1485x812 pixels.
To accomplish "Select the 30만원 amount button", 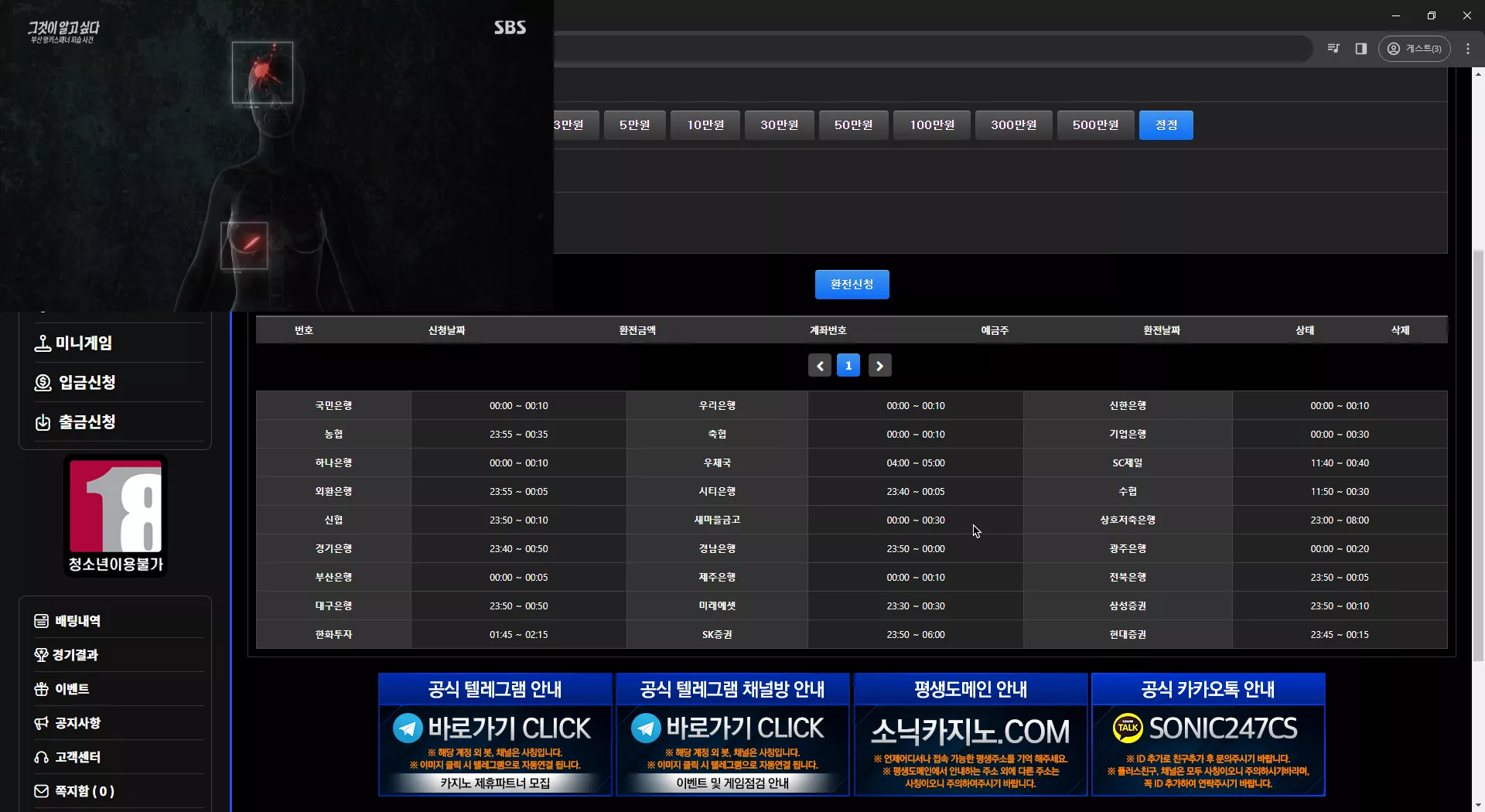I will pos(779,125).
